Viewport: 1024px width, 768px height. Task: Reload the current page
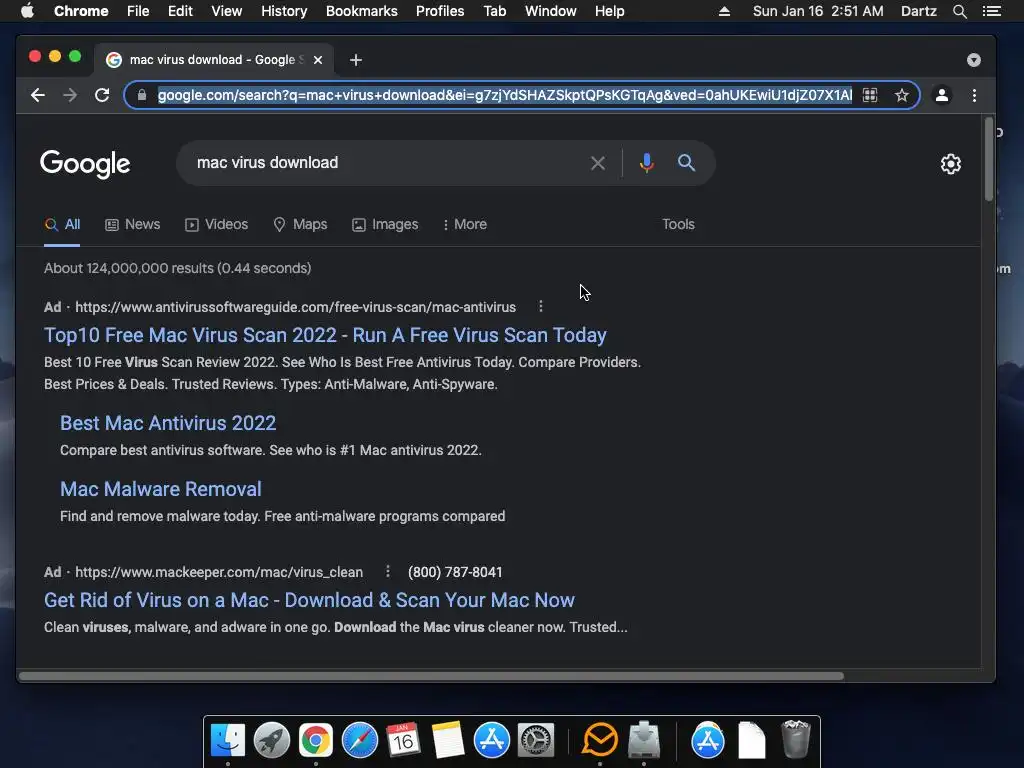click(102, 95)
